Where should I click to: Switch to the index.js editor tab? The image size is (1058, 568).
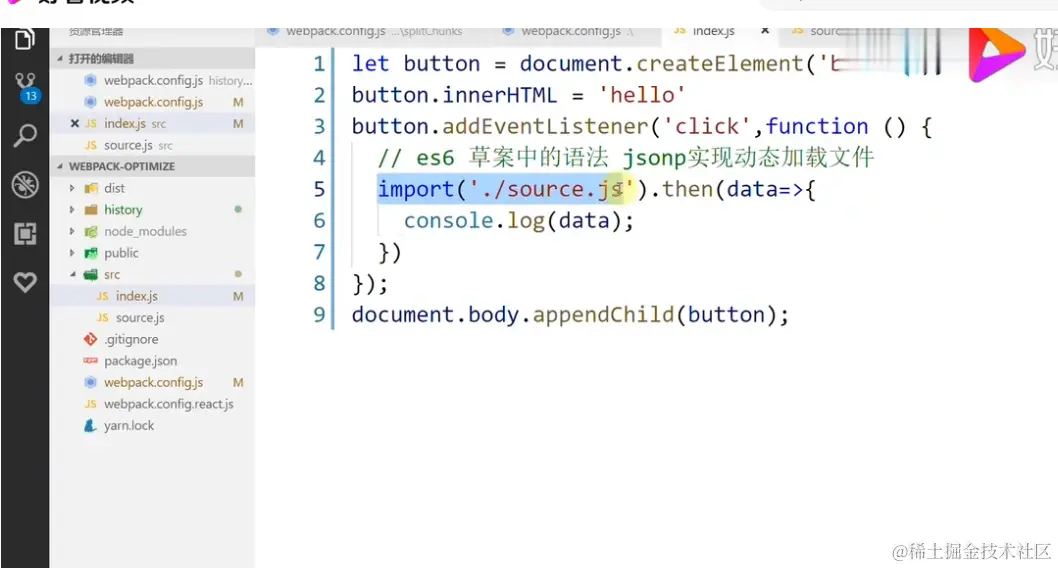(x=713, y=30)
